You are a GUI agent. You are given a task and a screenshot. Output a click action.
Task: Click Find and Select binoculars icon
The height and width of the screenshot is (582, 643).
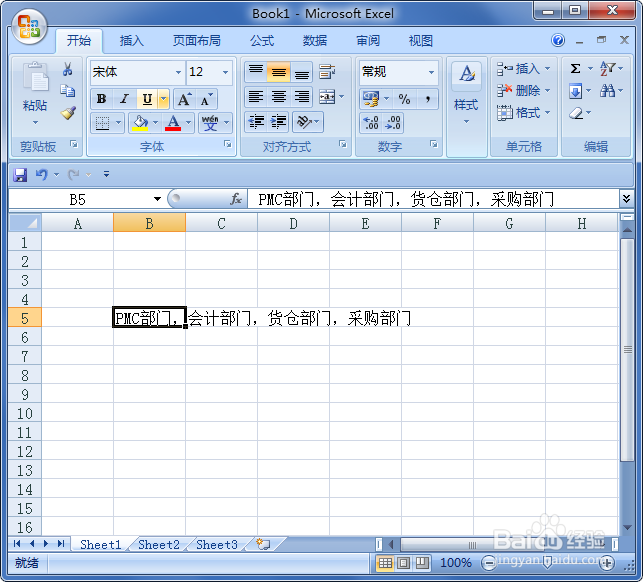pyautogui.click(x=607, y=91)
